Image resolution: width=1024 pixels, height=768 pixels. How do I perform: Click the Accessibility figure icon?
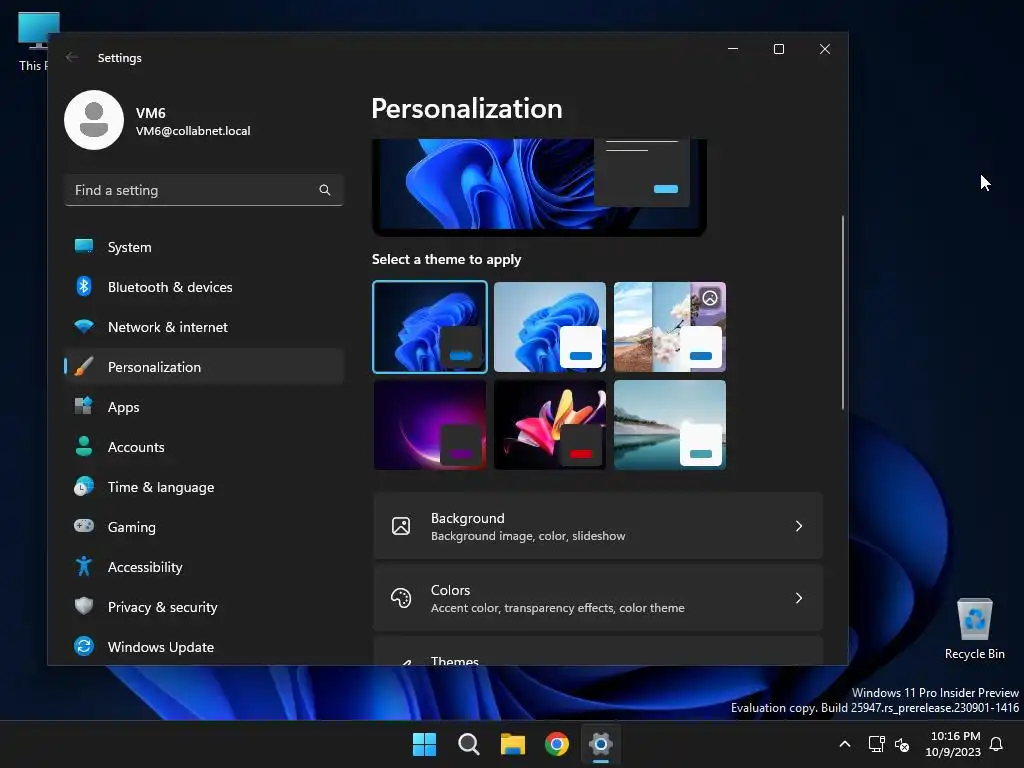tap(84, 566)
